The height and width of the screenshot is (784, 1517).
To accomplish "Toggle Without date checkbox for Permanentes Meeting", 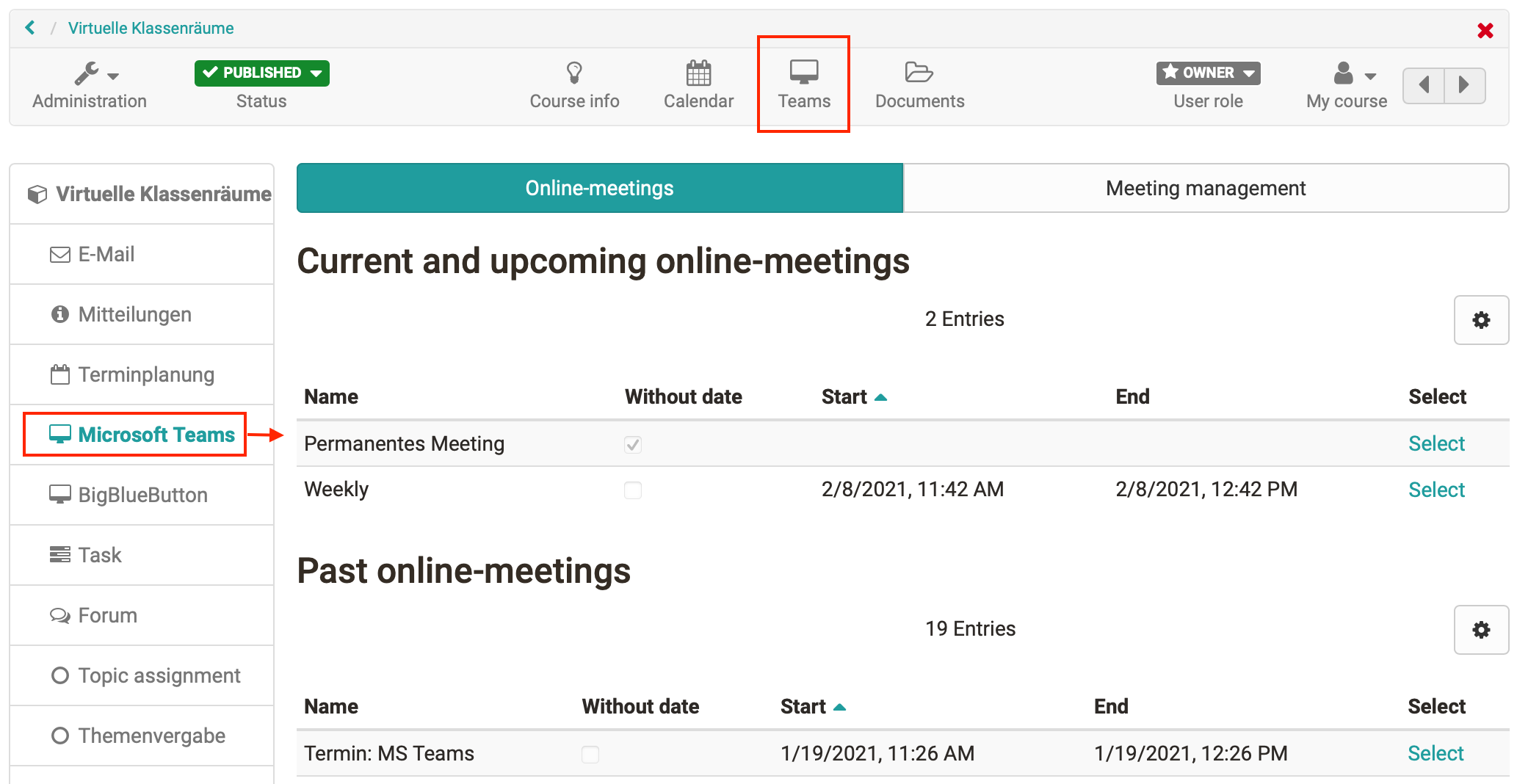I will coord(633,445).
